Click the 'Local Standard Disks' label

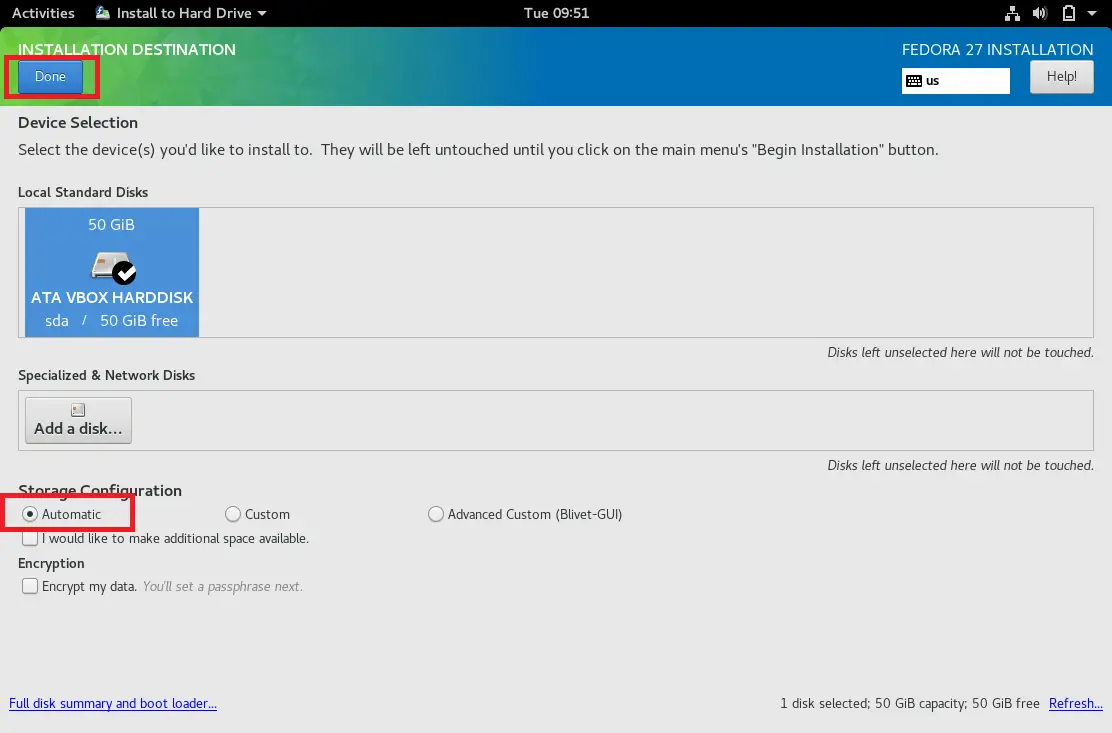coord(83,192)
